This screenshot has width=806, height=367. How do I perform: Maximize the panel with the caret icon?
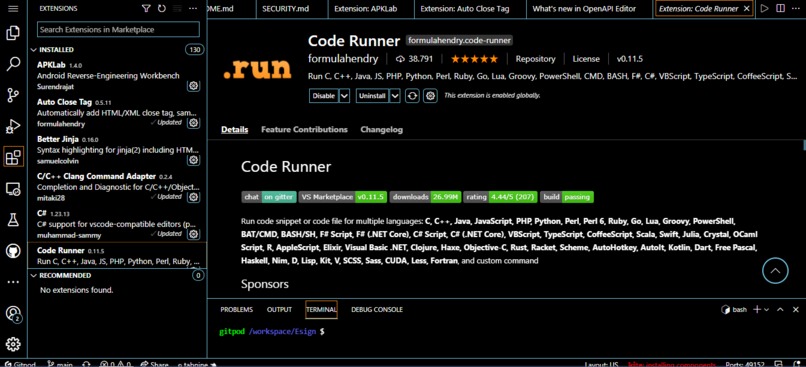tap(780, 309)
